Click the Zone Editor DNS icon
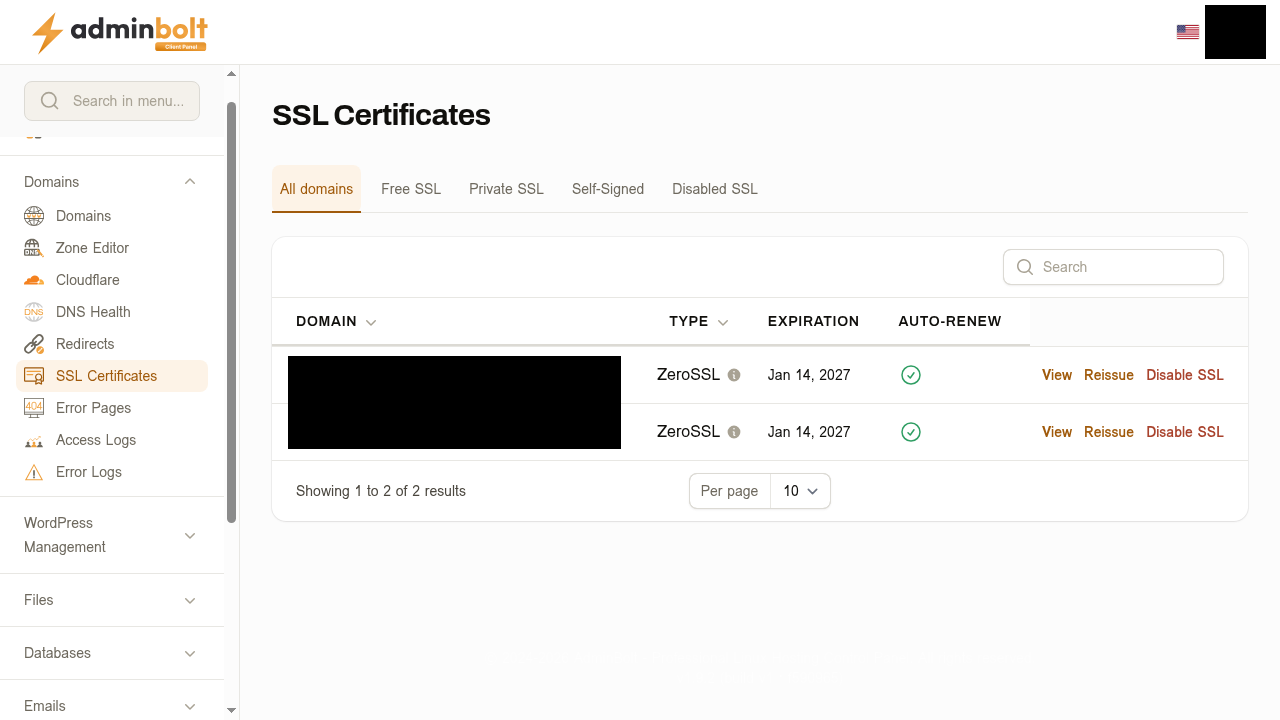1280x720 pixels. (x=34, y=248)
